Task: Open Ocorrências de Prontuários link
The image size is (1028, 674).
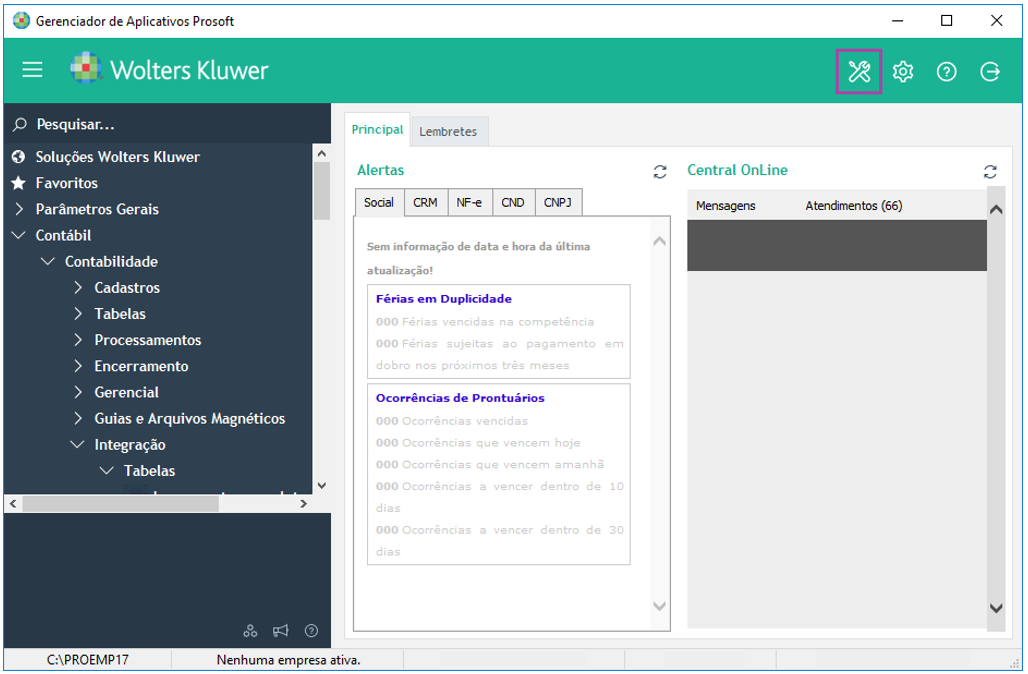Action: (x=460, y=398)
